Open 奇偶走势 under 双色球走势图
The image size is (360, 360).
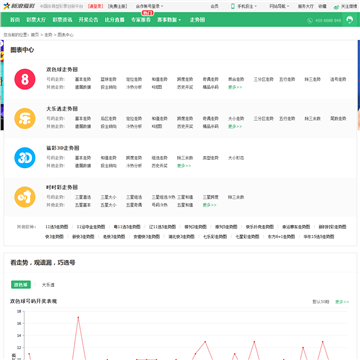tap(211, 79)
